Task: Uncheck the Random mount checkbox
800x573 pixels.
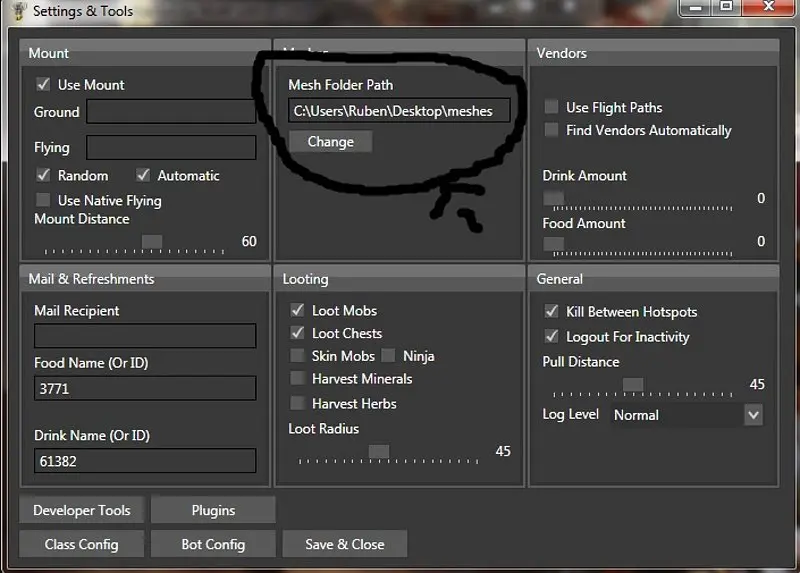Action: (x=43, y=175)
